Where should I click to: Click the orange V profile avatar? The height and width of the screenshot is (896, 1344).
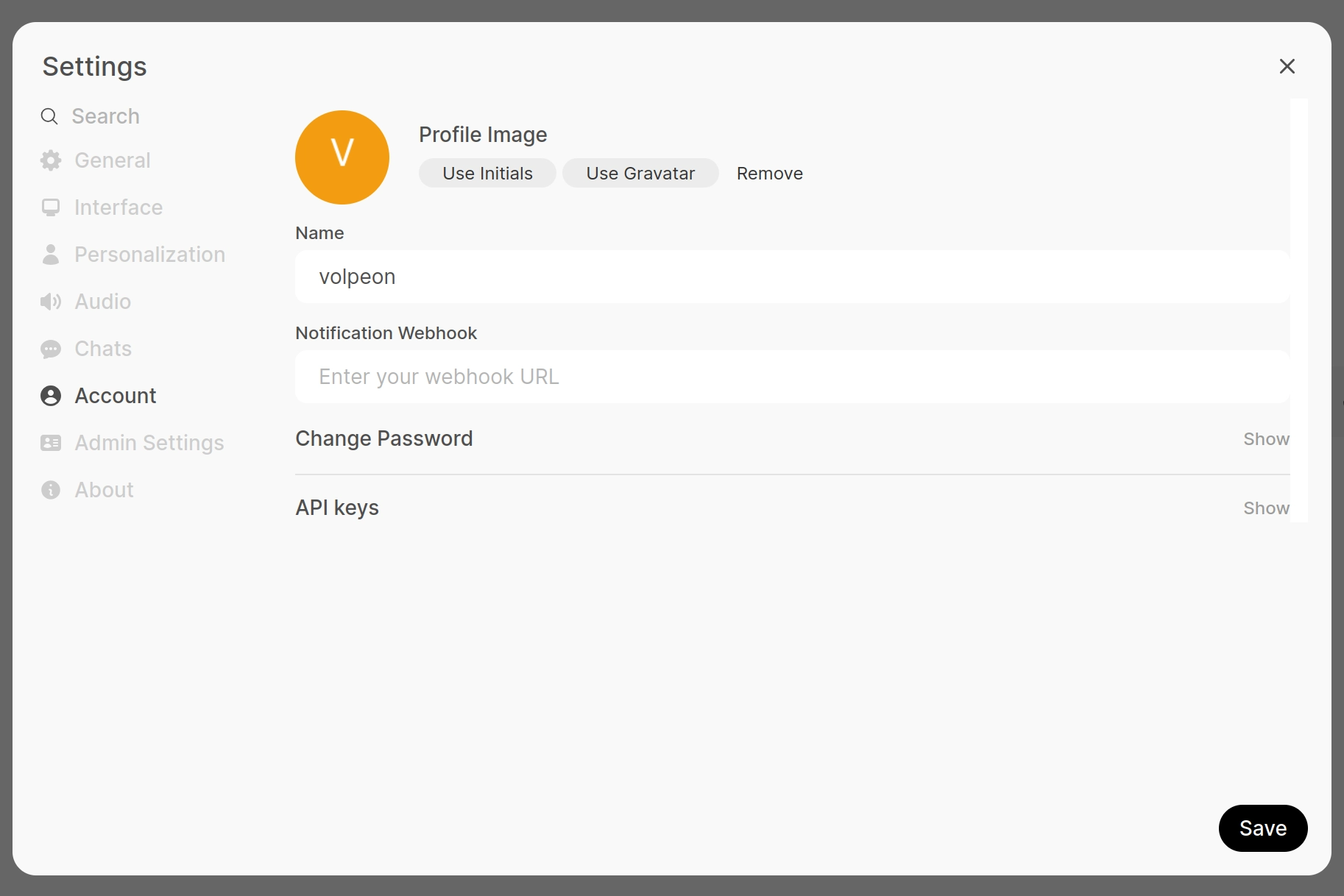[342, 157]
